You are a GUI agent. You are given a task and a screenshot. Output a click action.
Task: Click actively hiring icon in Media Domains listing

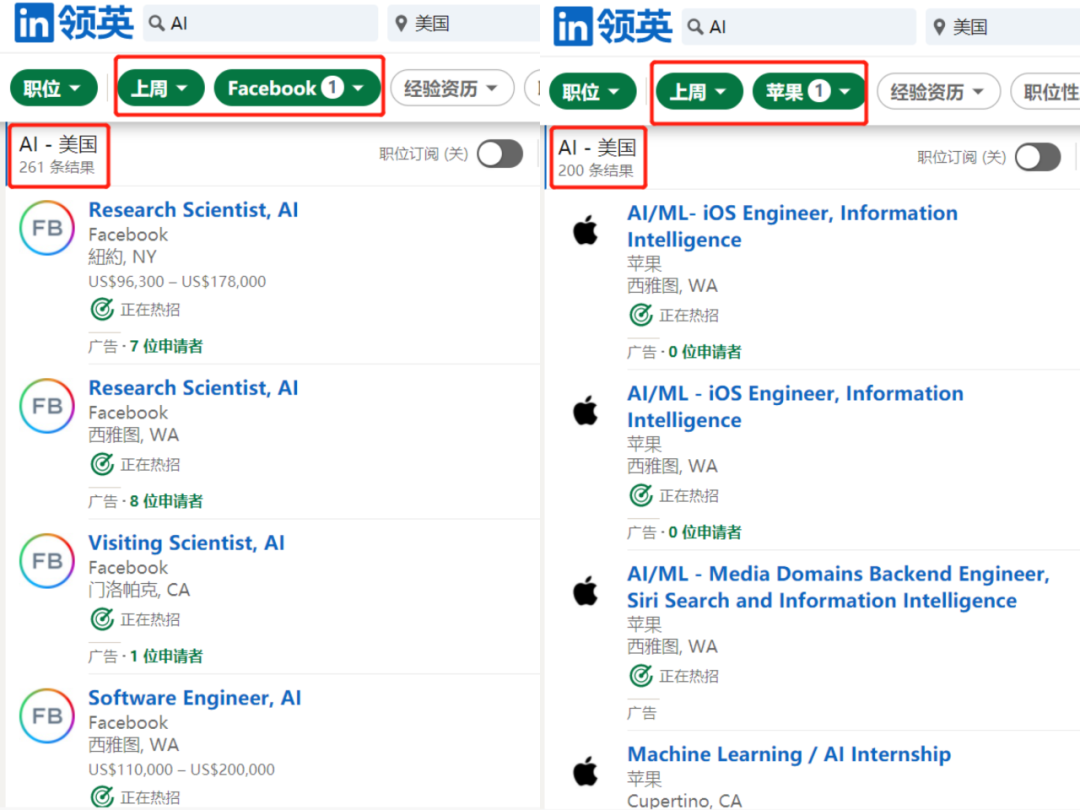click(x=641, y=676)
